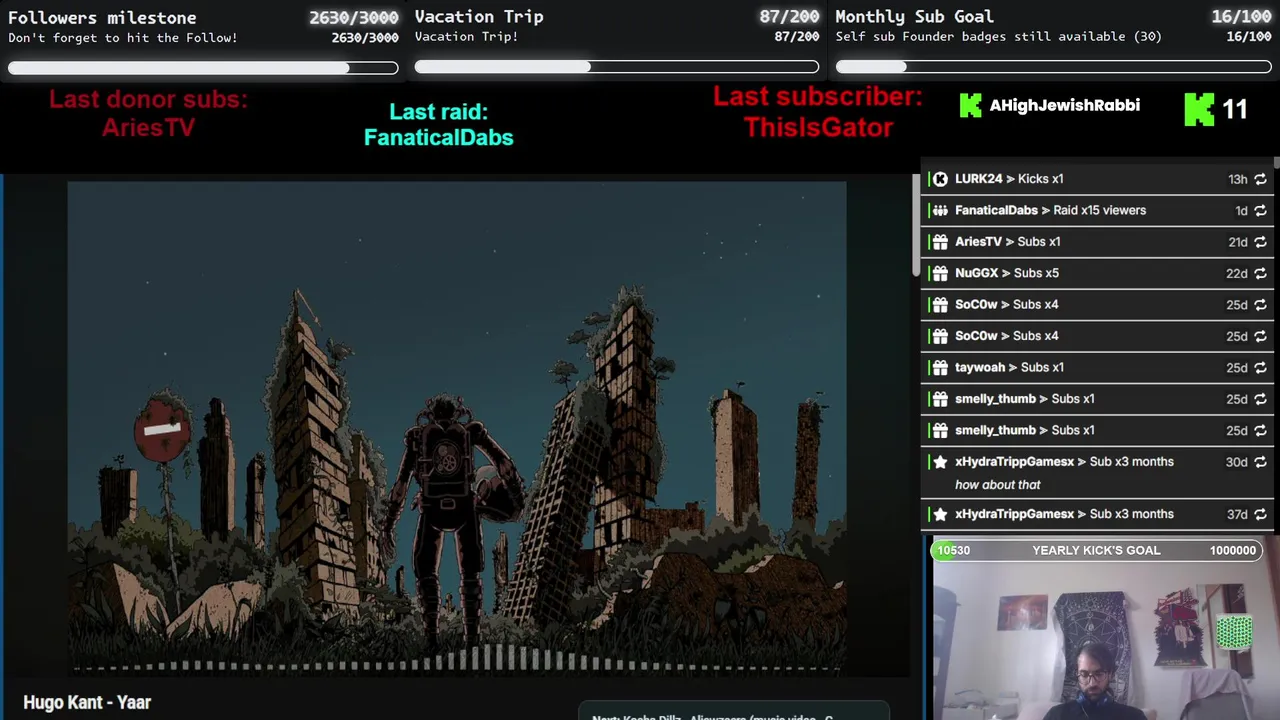
Task: Click the '37d' timestamp on xHydraTrippGamesx row
Action: tap(1237, 514)
